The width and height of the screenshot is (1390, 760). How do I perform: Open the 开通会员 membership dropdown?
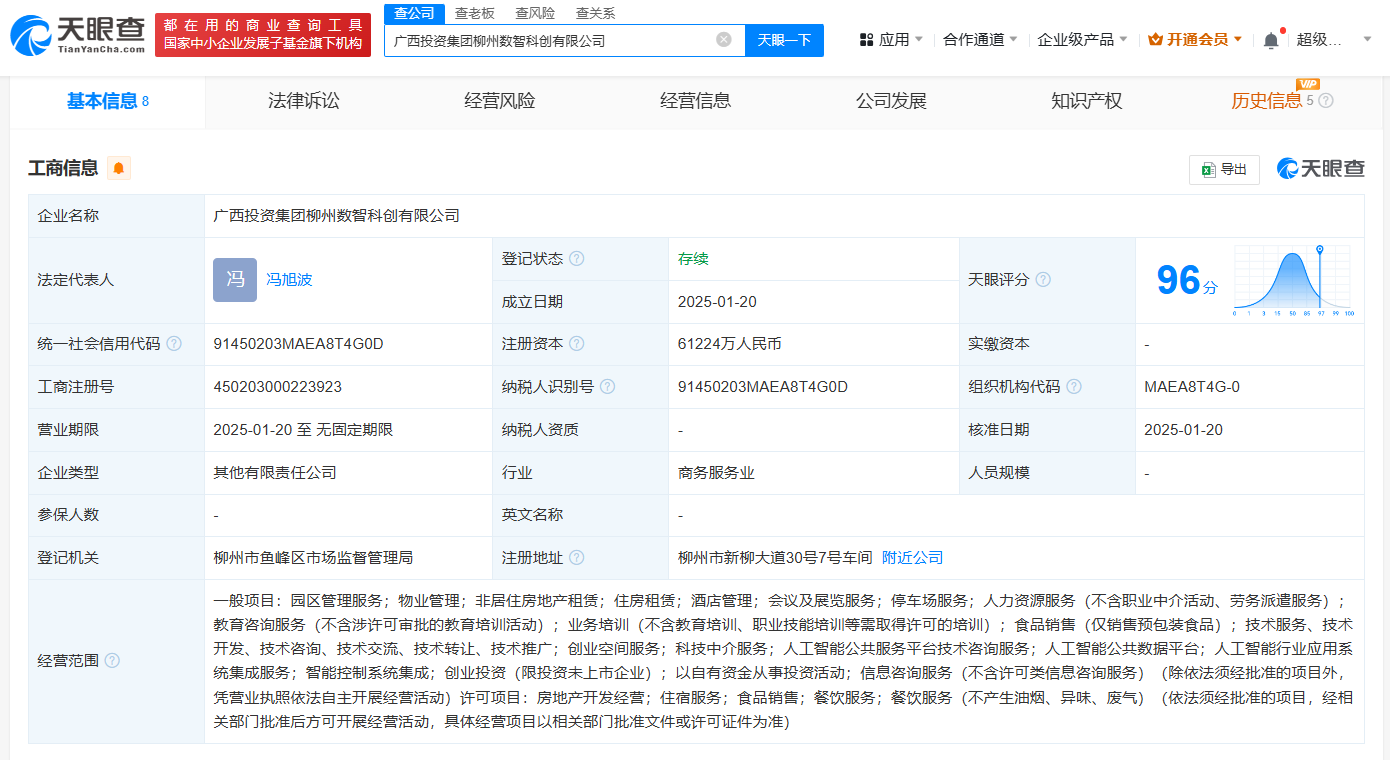[1196, 40]
